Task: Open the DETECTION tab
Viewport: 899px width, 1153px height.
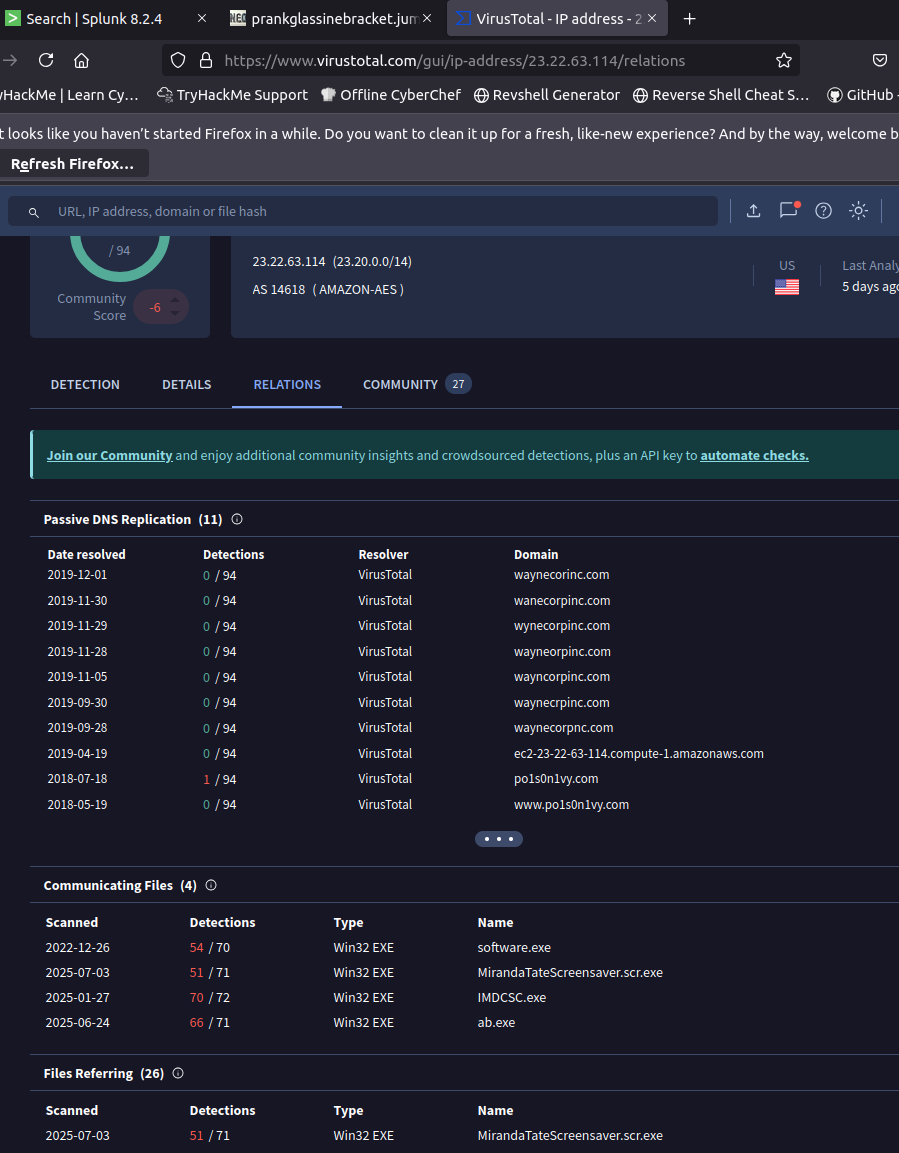Action: (x=85, y=385)
